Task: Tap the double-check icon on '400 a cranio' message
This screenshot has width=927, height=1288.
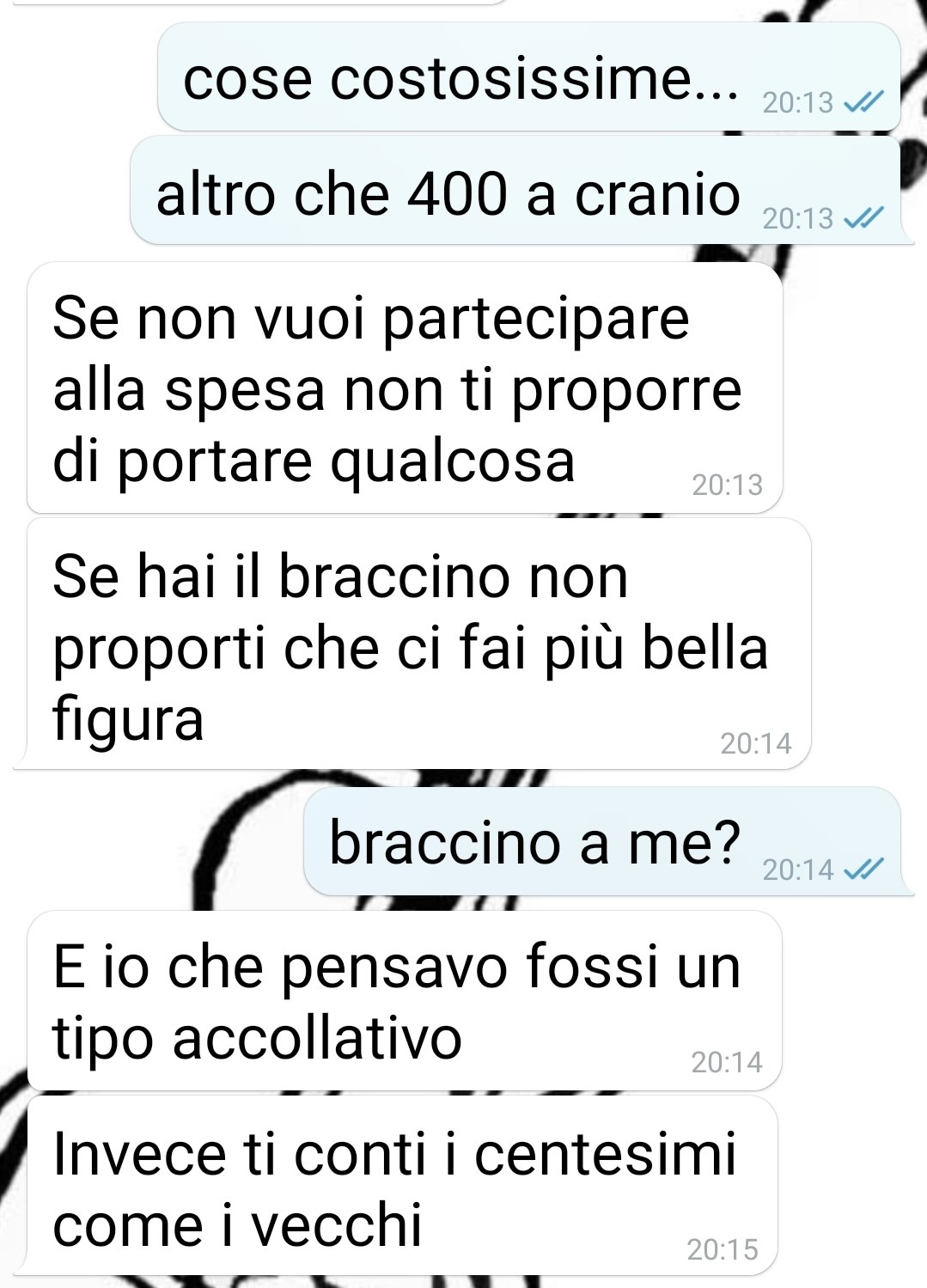Action: click(863, 219)
